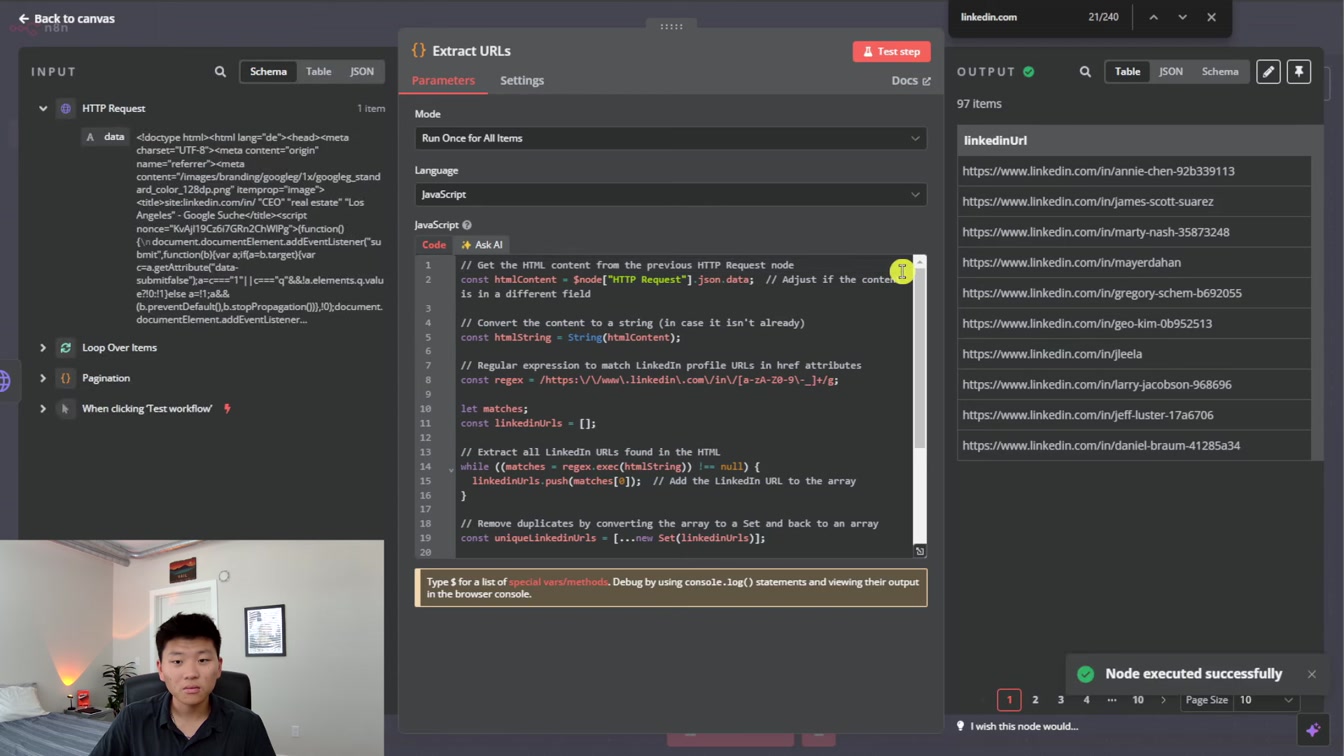Grab the drag handle above Extract URLs panel
This screenshot has height=756, width=1344.
671,26
